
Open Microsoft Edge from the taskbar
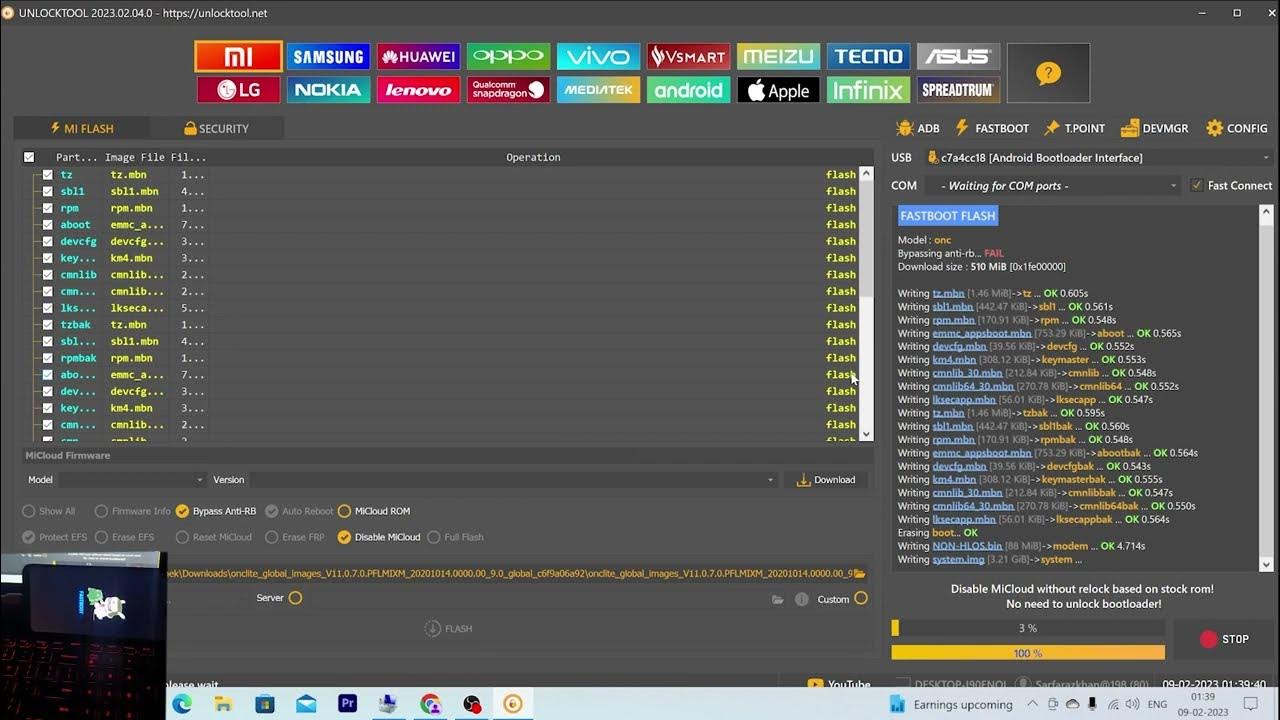pyautogui.click(x=181, y=704)
